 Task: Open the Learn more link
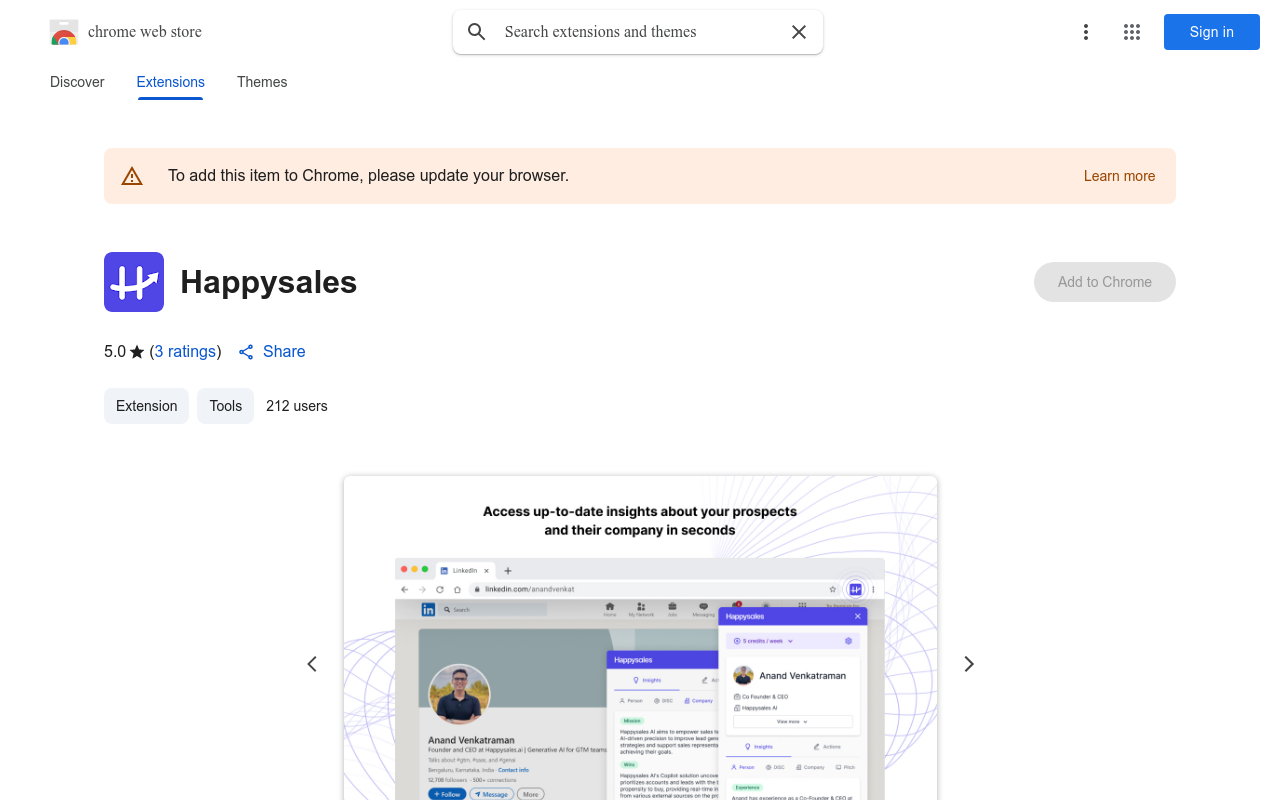pos(1119,176)
